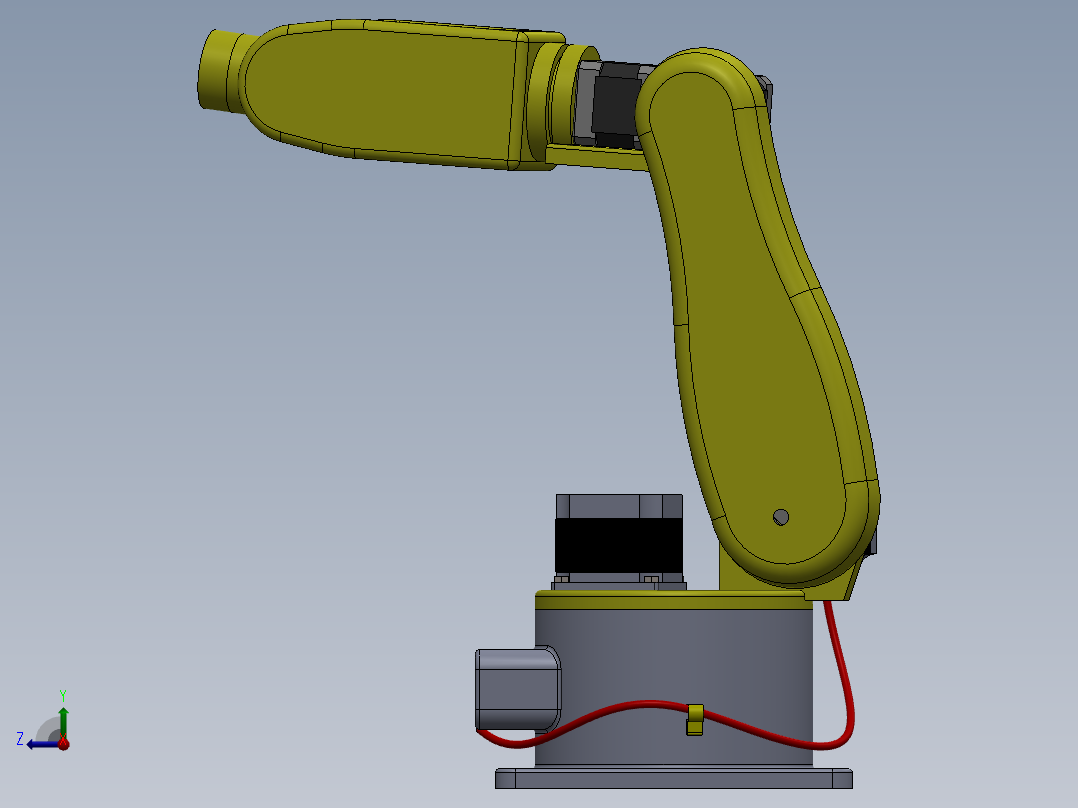Click the Z label on the orientation triad
The image size is (1078, 808).
(x=21, y=738)
